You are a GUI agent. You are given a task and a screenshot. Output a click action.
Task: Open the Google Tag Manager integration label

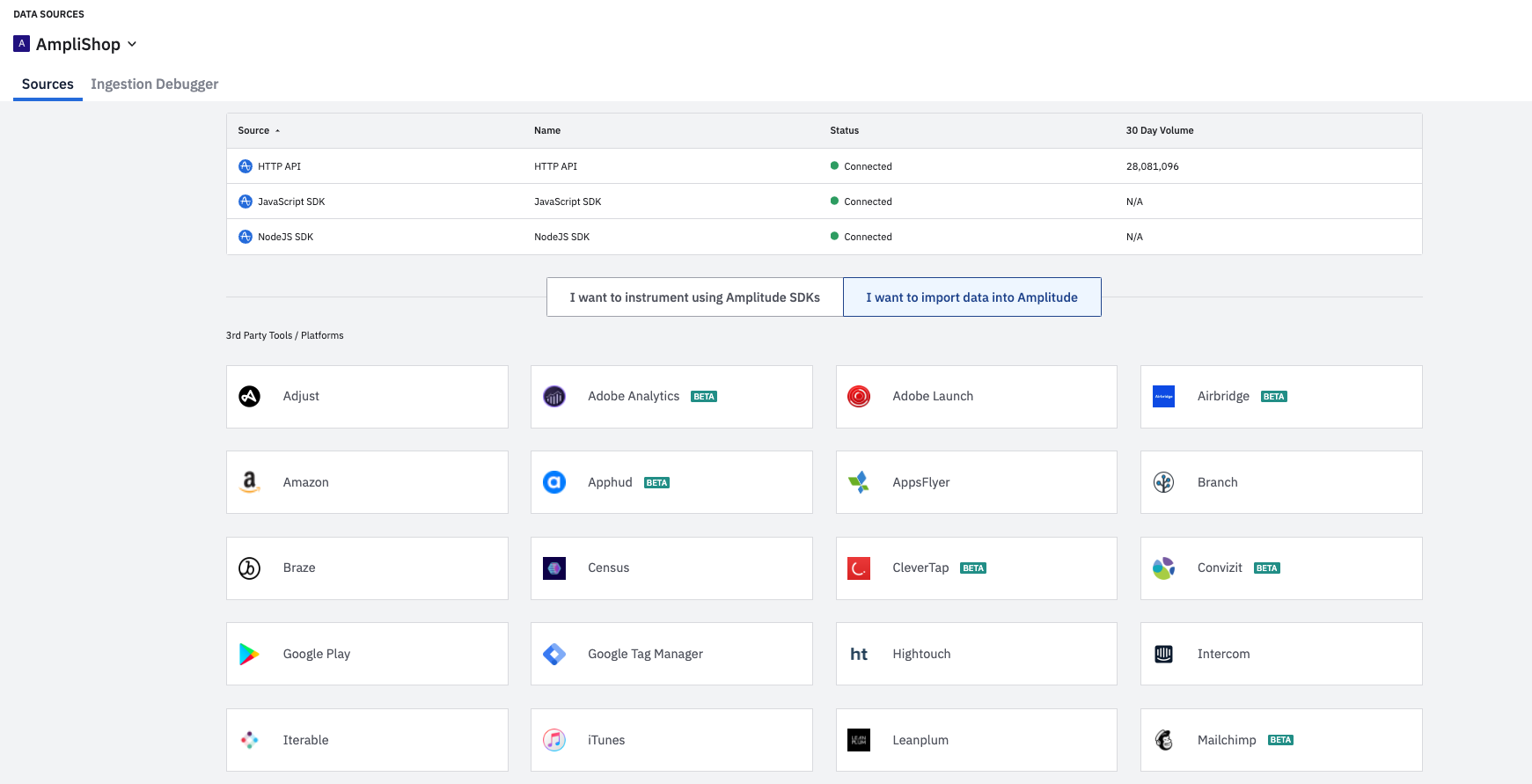coord(646,654)
